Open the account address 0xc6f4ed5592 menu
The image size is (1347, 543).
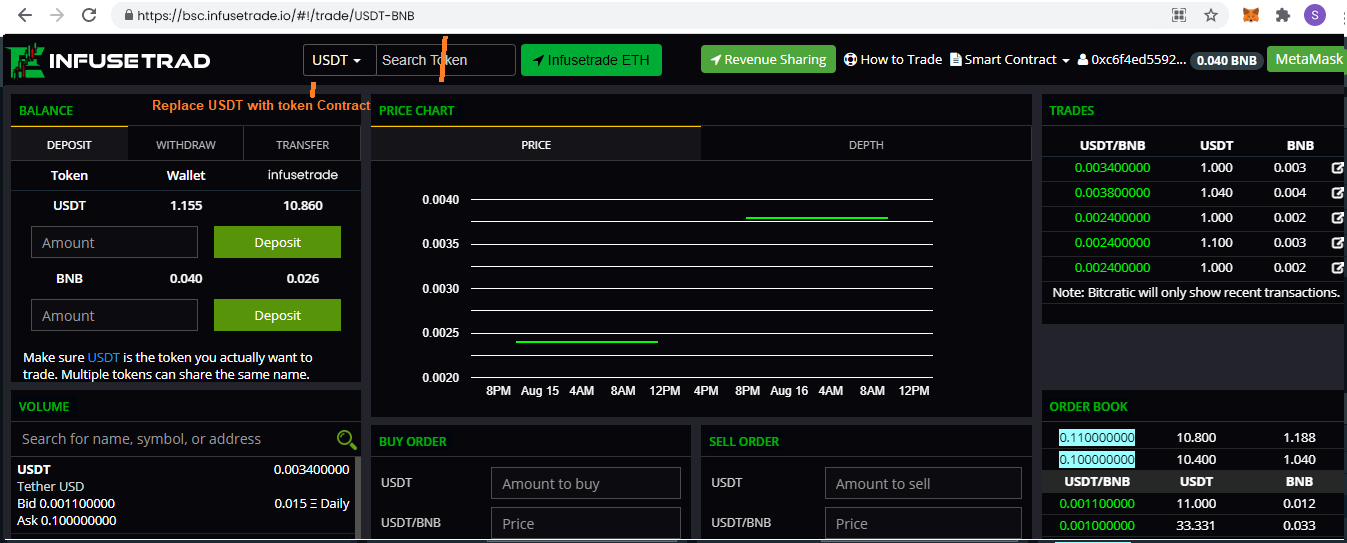(1131, 60)
